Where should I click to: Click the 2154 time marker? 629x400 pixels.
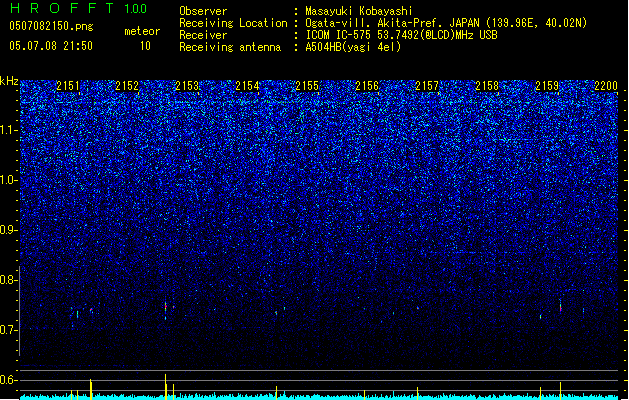247,86
